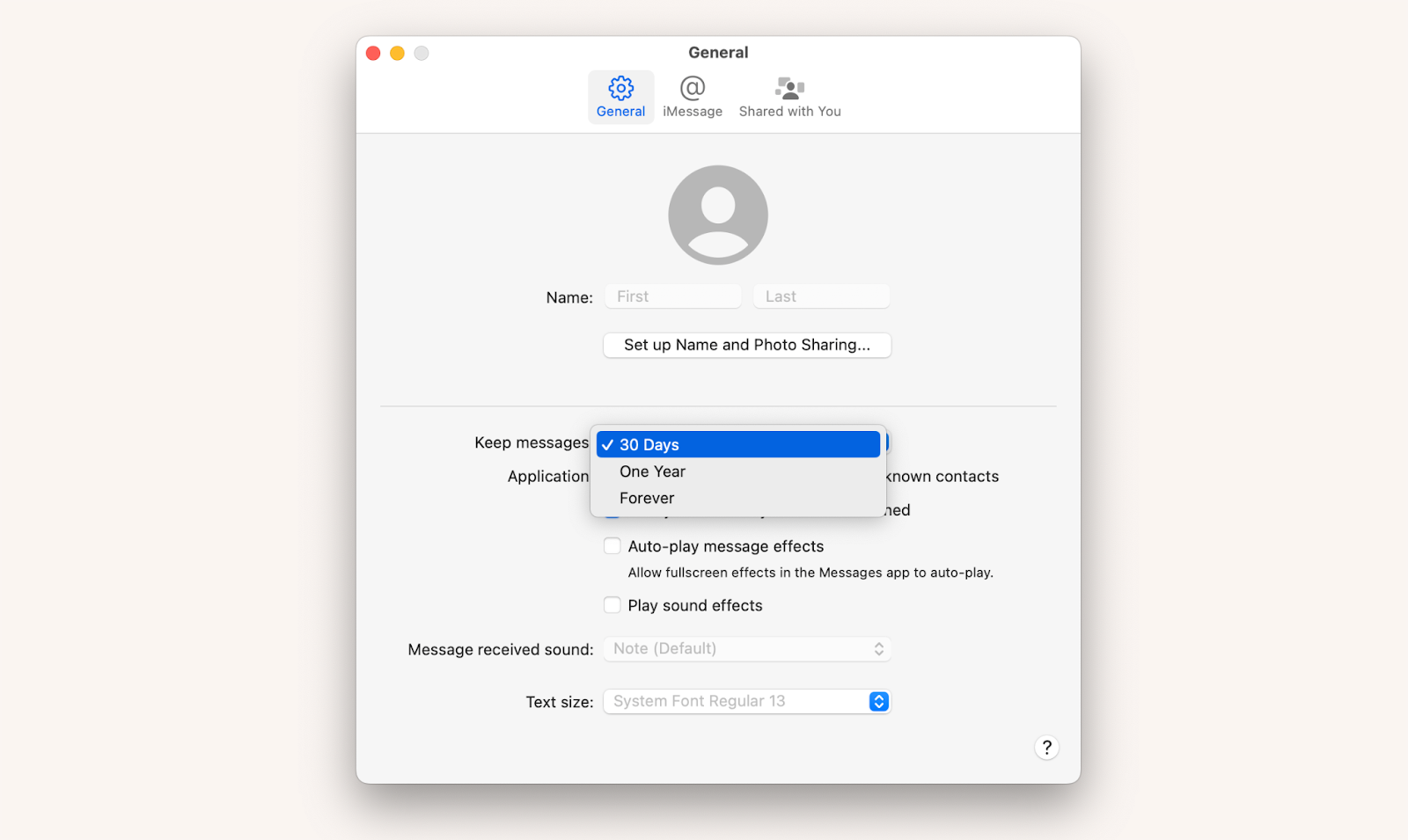Open the help question mark button
The image size is (1408, 840).
(x=1046, y=748)
